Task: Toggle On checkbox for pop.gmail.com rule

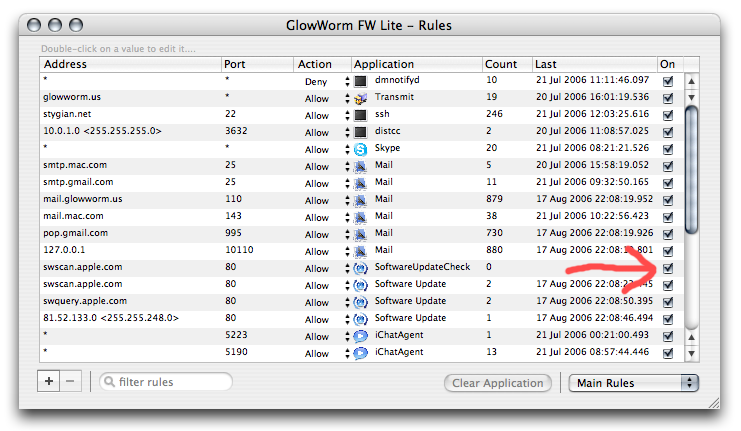Action: 668,234
